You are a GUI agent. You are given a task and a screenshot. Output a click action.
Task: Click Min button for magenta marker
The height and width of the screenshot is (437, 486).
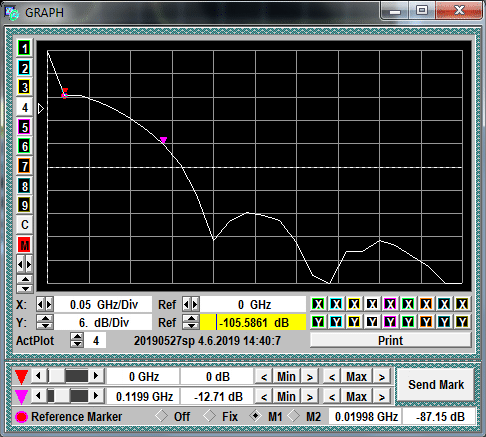286,396
